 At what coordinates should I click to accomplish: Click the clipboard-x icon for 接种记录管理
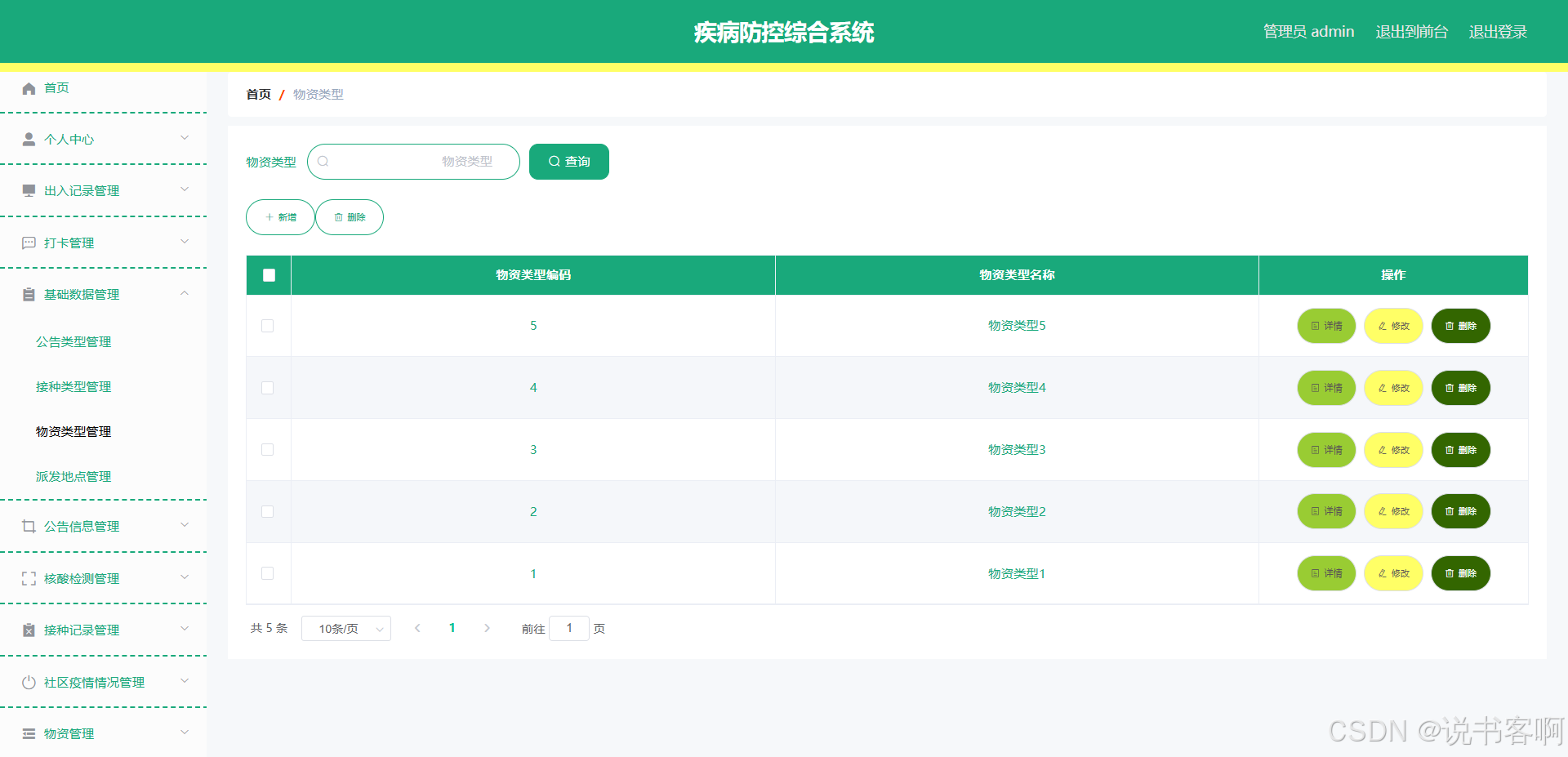[x=29, y=630]
